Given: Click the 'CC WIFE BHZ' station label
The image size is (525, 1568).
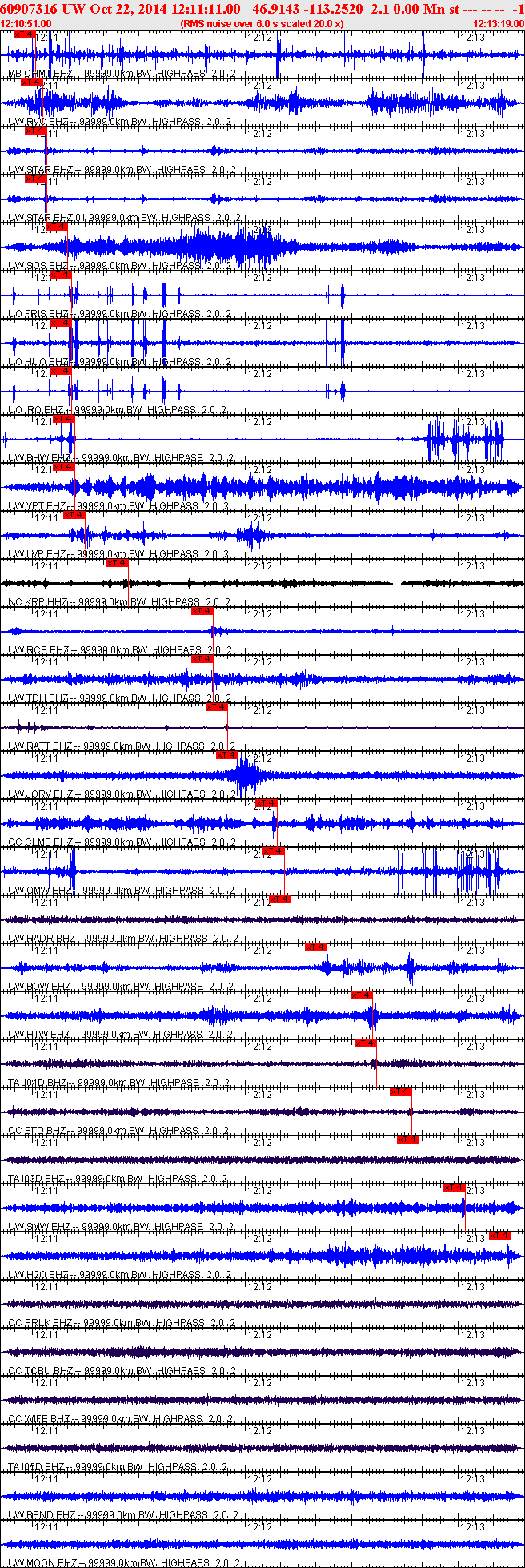Looking at the screenshot, I should tap(39, 1419).
